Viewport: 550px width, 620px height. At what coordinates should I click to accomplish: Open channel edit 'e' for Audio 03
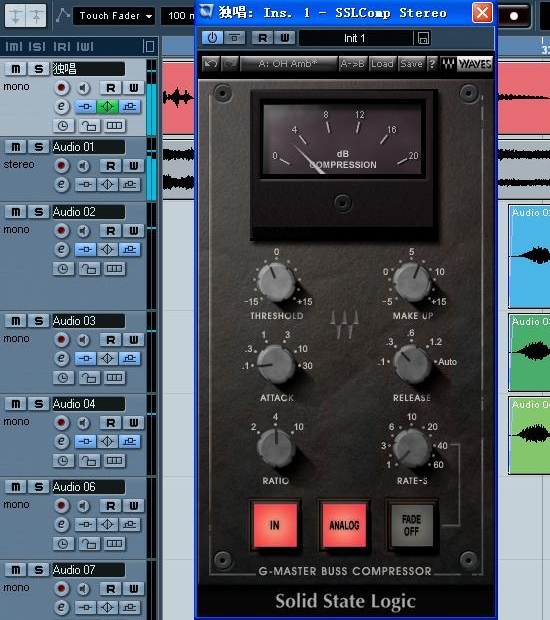61,358
